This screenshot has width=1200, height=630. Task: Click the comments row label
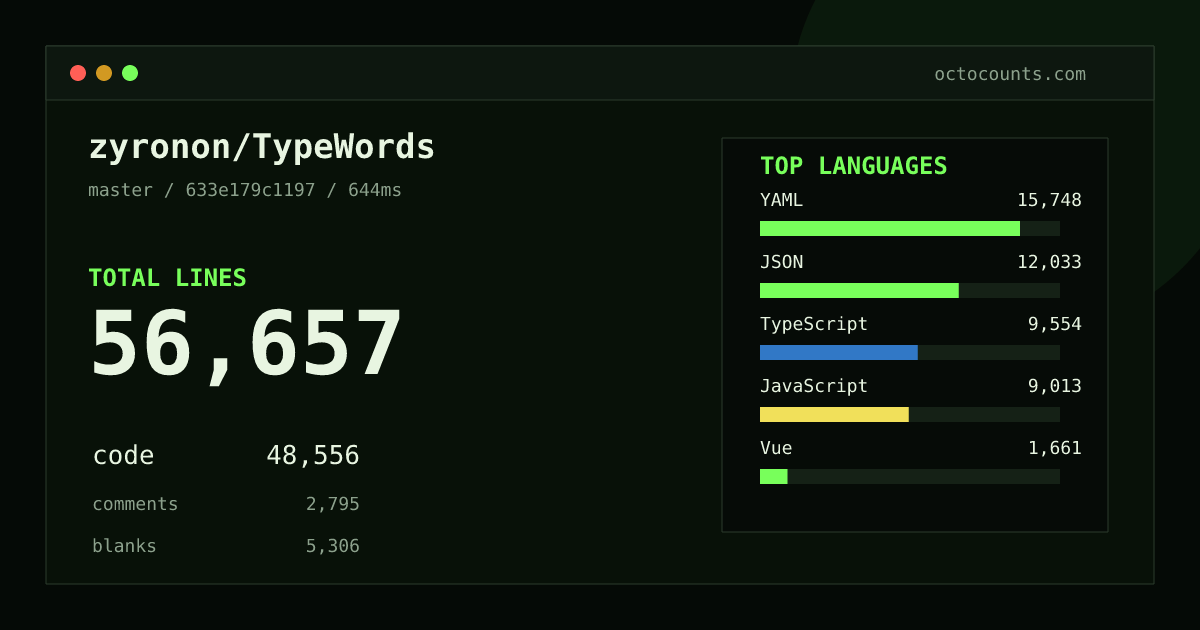(135, 504)
